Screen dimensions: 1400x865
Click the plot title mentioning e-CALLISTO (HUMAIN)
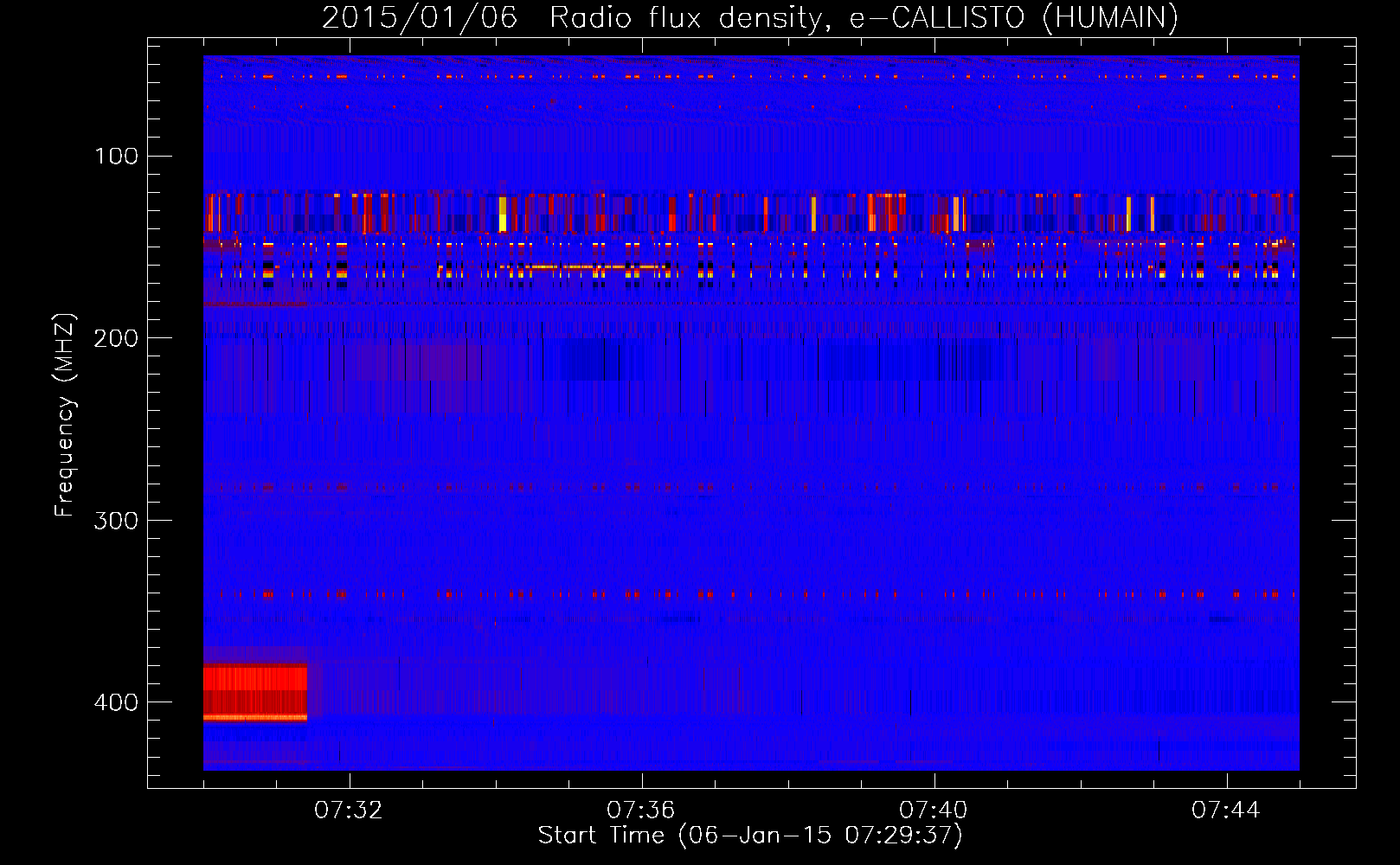tap(750, 17)
